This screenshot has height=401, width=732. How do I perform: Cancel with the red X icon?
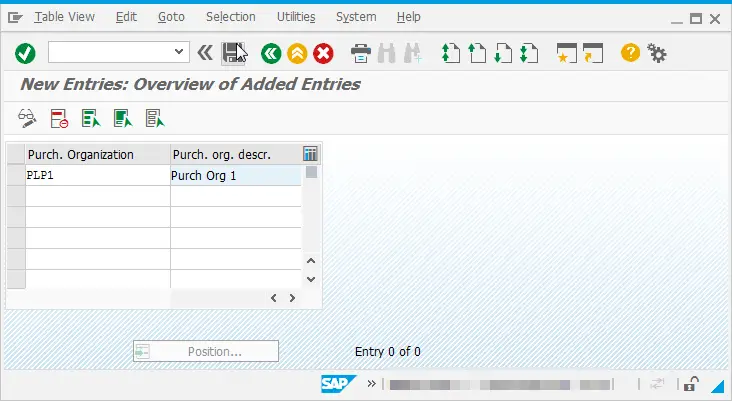point(323,53)
